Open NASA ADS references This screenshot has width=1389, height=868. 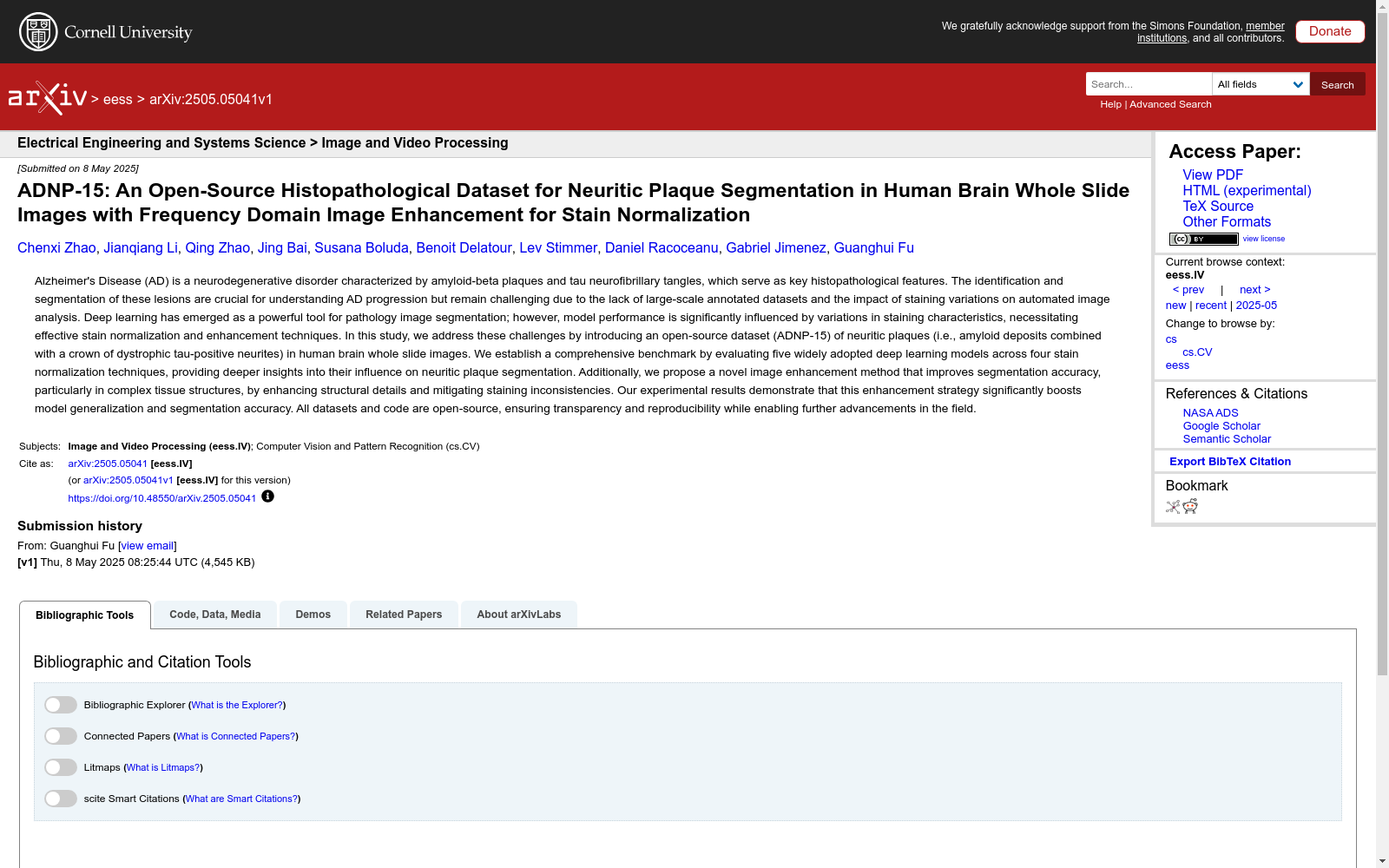click(1210, 413)
